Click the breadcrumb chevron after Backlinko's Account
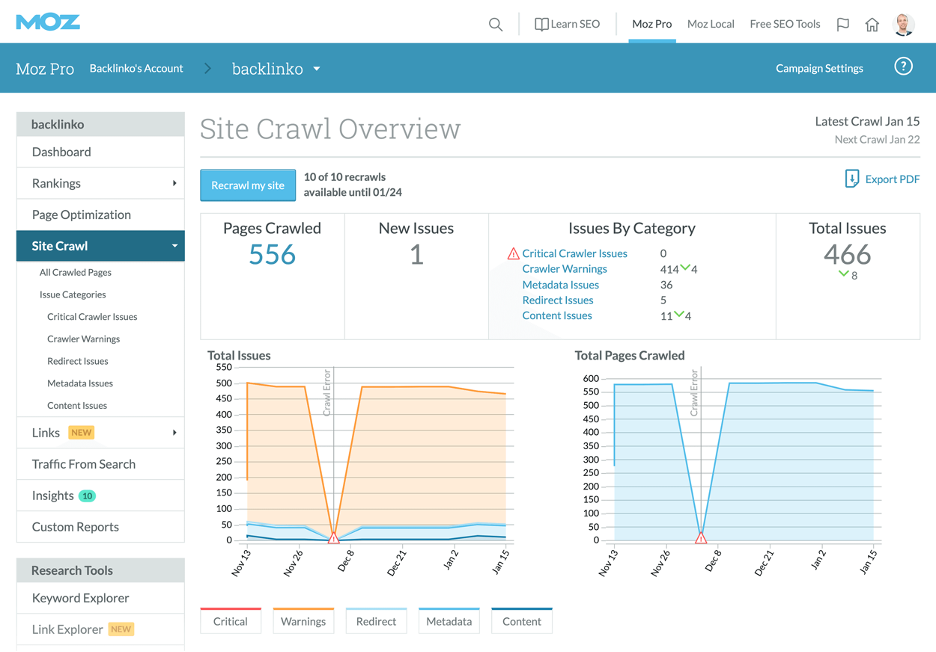This screenshot has height=652, width=936. [x=208, y=69]
